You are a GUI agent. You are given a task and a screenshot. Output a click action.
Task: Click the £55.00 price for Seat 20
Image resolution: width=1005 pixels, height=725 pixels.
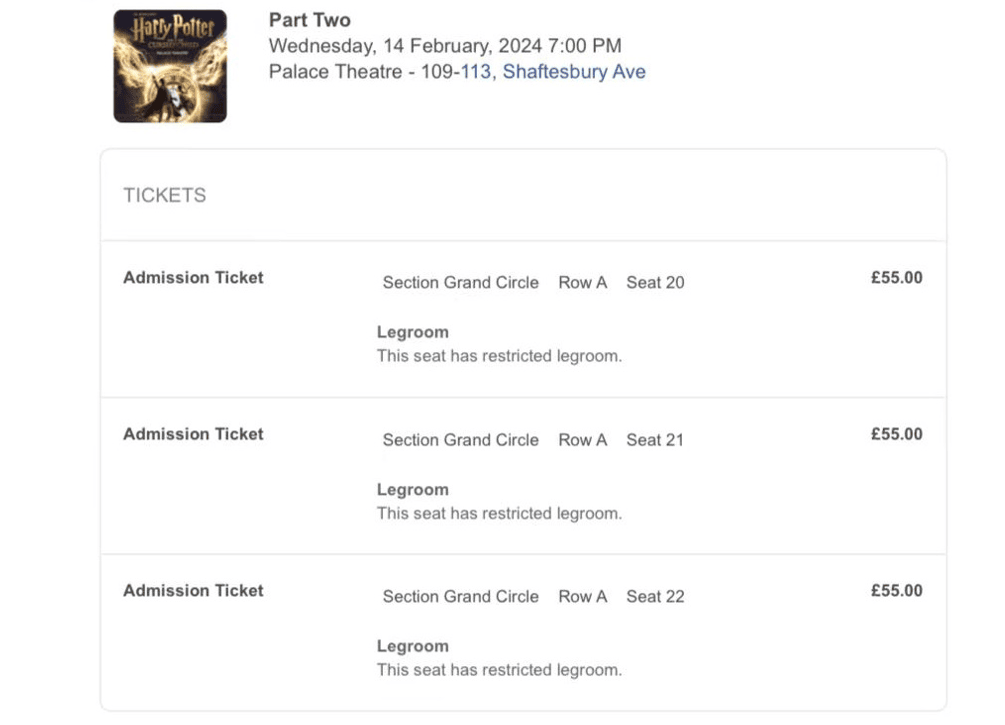[896, 278]
